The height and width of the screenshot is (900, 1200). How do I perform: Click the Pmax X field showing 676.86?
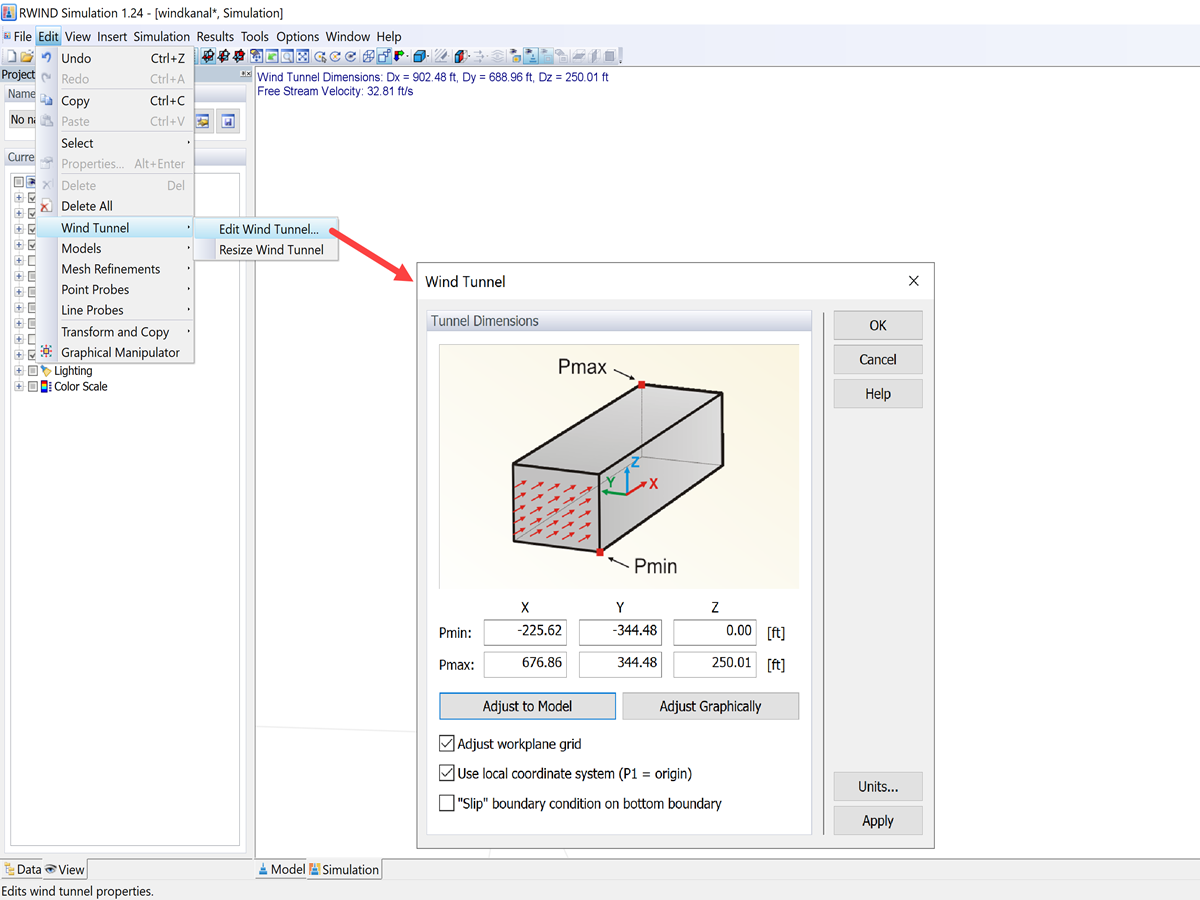(x=526, y=664)
